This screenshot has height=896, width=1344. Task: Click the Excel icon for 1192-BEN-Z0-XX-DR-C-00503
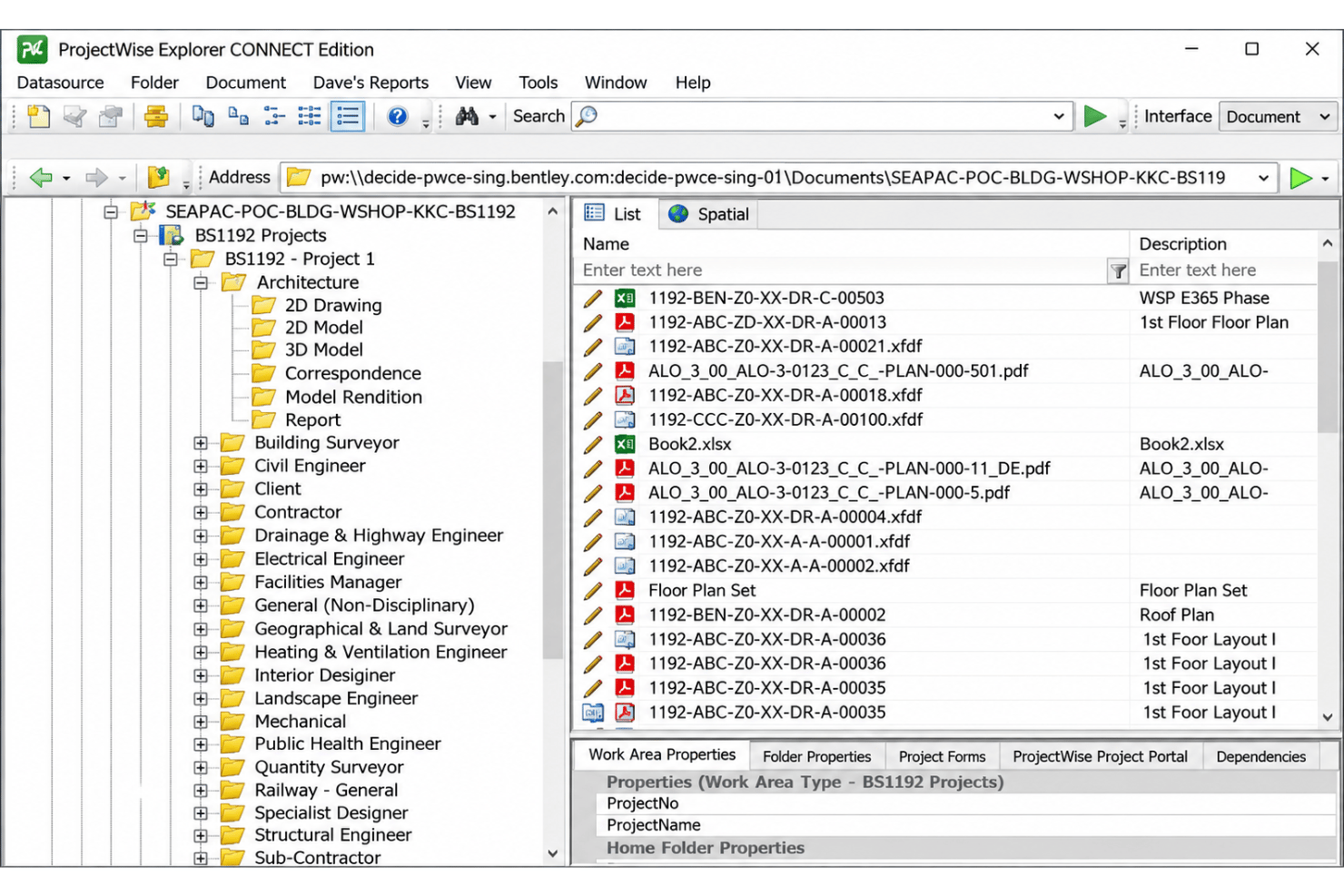(625, 298)
